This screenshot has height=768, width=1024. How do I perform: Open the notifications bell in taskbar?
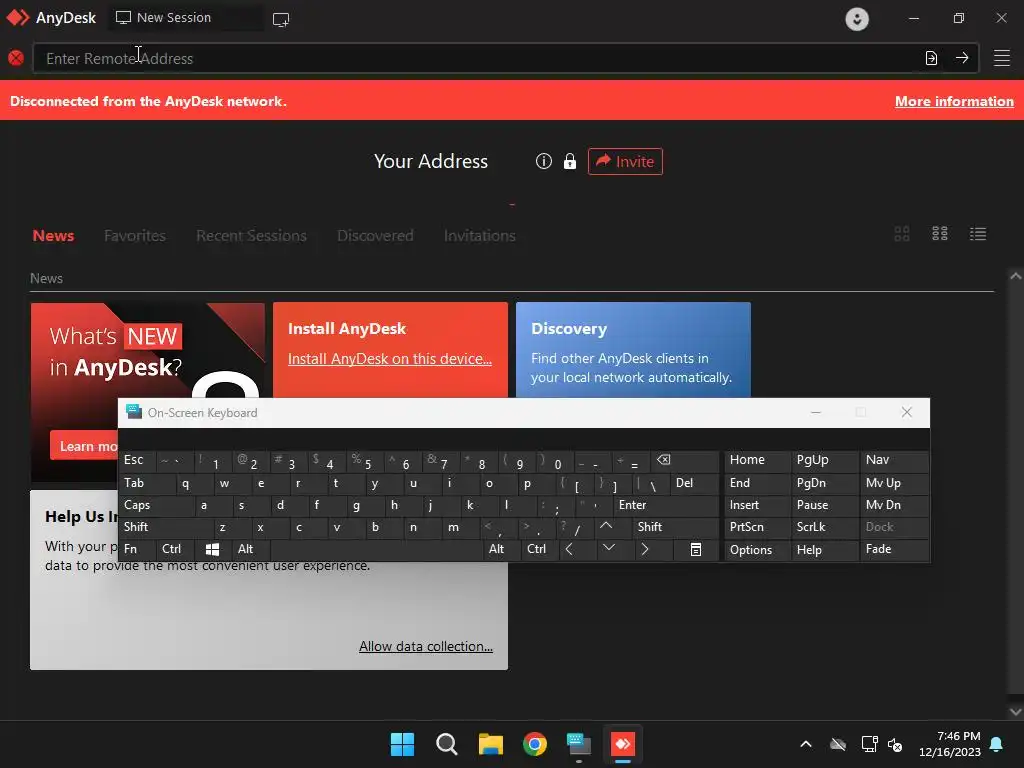coord(997,744)
